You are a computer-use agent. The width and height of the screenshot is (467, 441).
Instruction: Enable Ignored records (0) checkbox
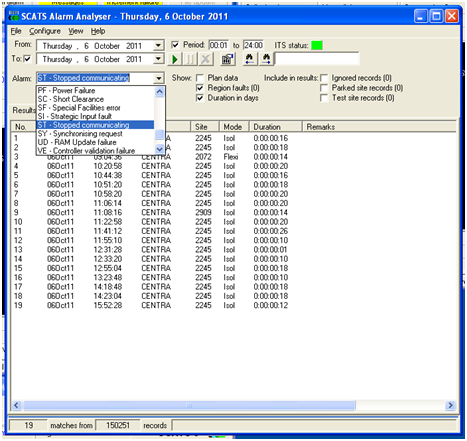coord(324,78)
